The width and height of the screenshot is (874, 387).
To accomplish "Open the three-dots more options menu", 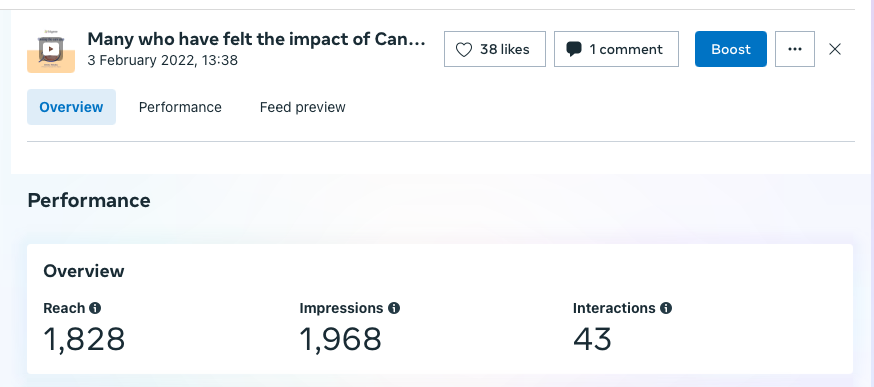I will click(x=795, y=49).
